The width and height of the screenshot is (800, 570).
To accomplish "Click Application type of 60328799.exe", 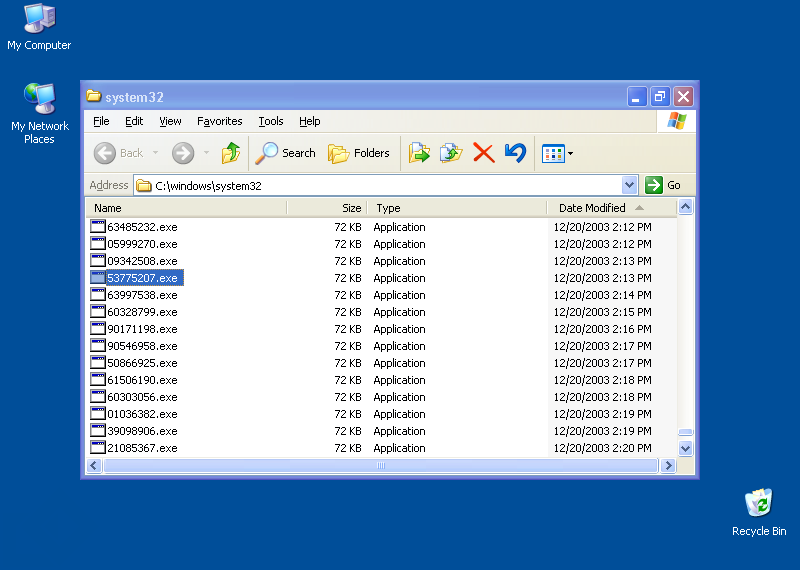I will 399,312.
